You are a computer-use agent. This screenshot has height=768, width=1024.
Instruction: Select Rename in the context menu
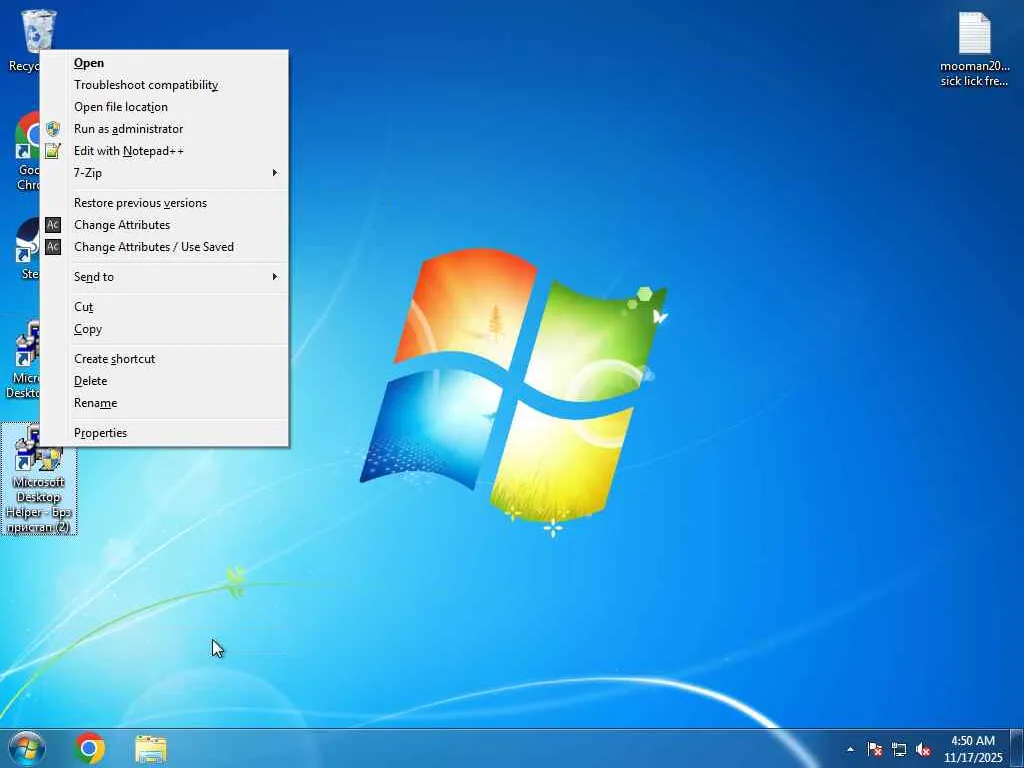pos(164,402)
